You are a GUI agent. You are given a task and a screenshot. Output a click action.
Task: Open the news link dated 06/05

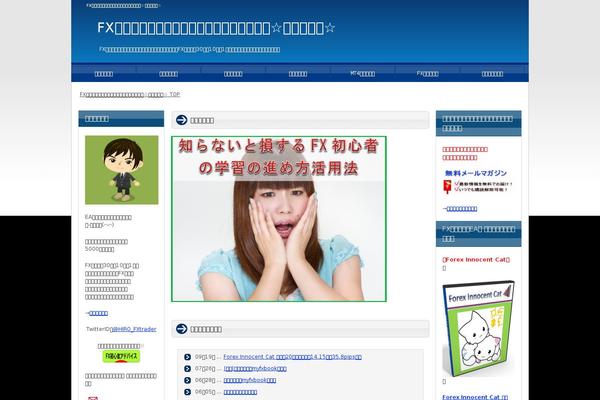click(240, 392)
